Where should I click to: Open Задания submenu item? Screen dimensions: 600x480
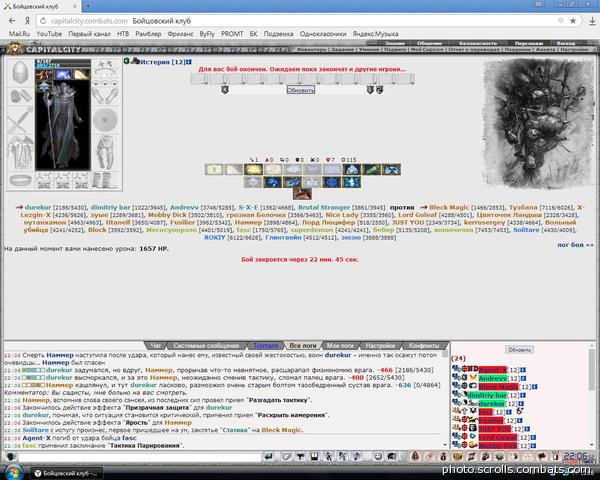[342, 49]
